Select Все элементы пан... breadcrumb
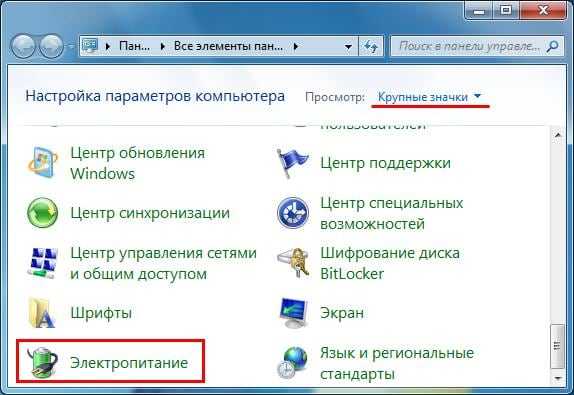 [x=228, y=46]
